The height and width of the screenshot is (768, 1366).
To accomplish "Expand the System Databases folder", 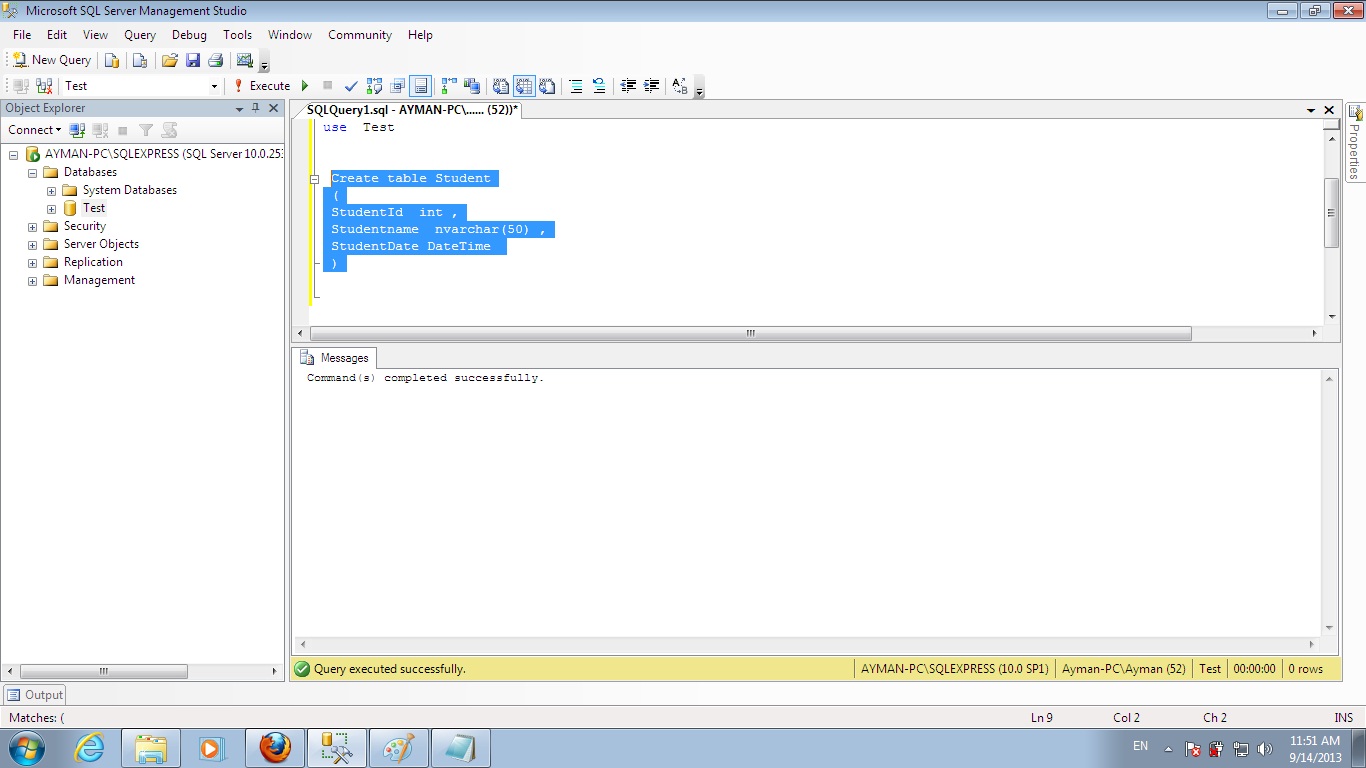I will click(52, 190).
